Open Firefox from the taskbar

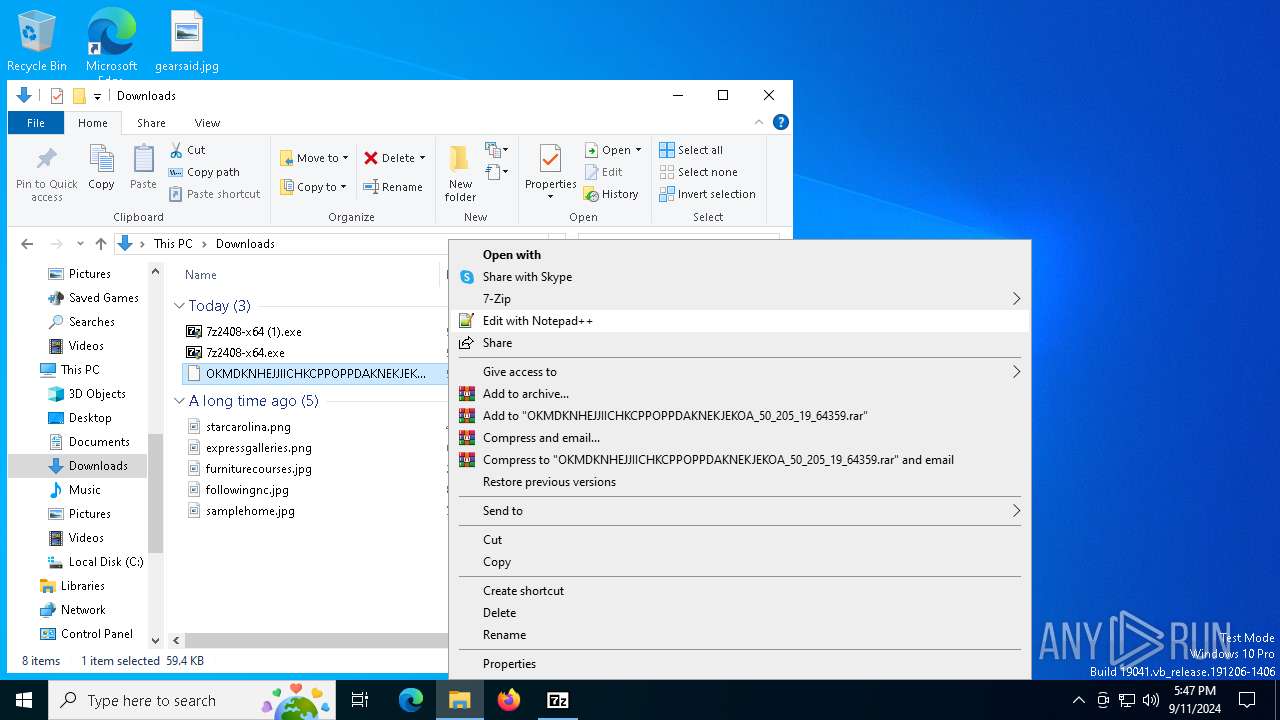pyautogui.click(x=509, y=700)
